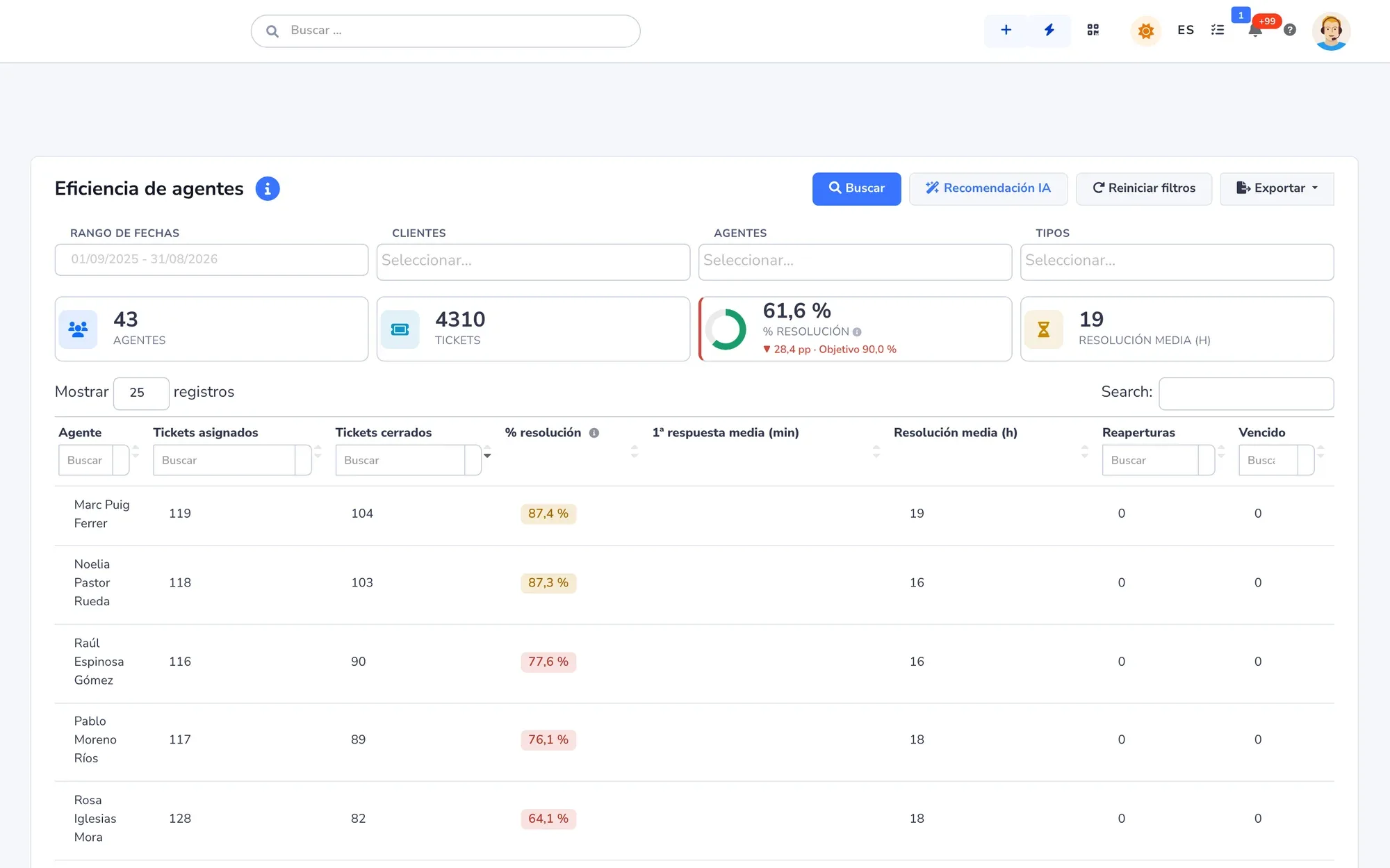Sort by % resolución column
The width and height of the screenshot is (1390, 868).
635,452
